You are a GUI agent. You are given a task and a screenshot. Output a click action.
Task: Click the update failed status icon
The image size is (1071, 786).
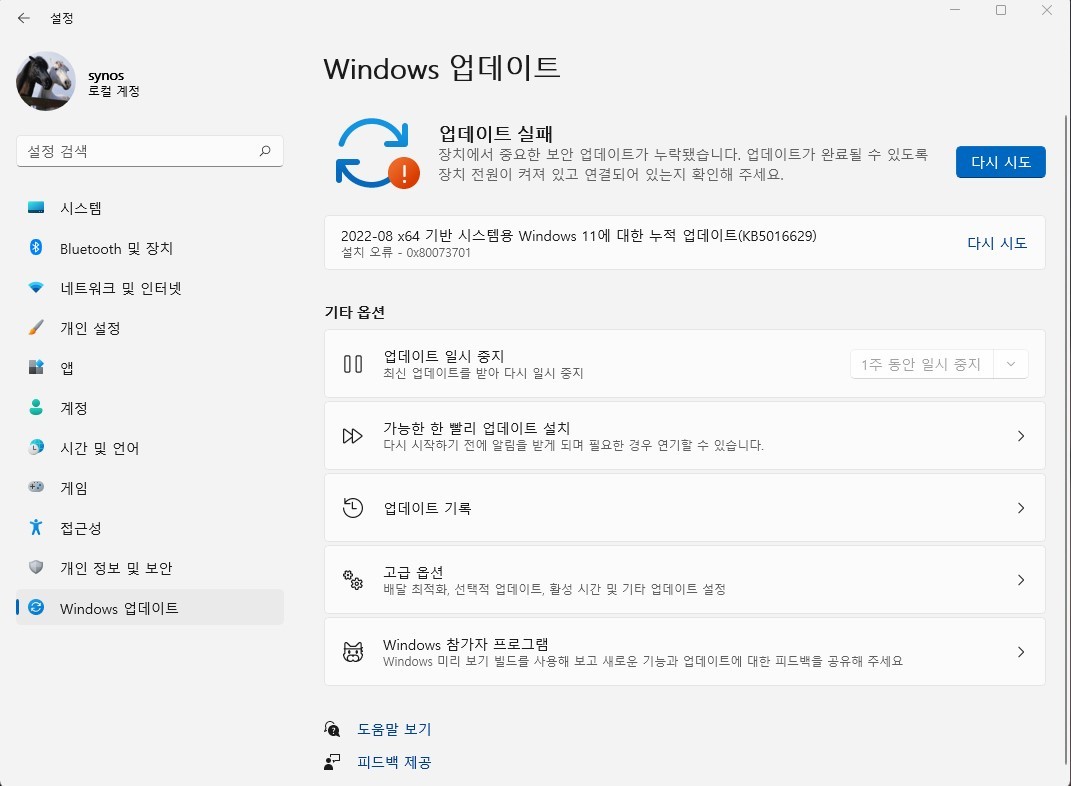coord(376,154)
